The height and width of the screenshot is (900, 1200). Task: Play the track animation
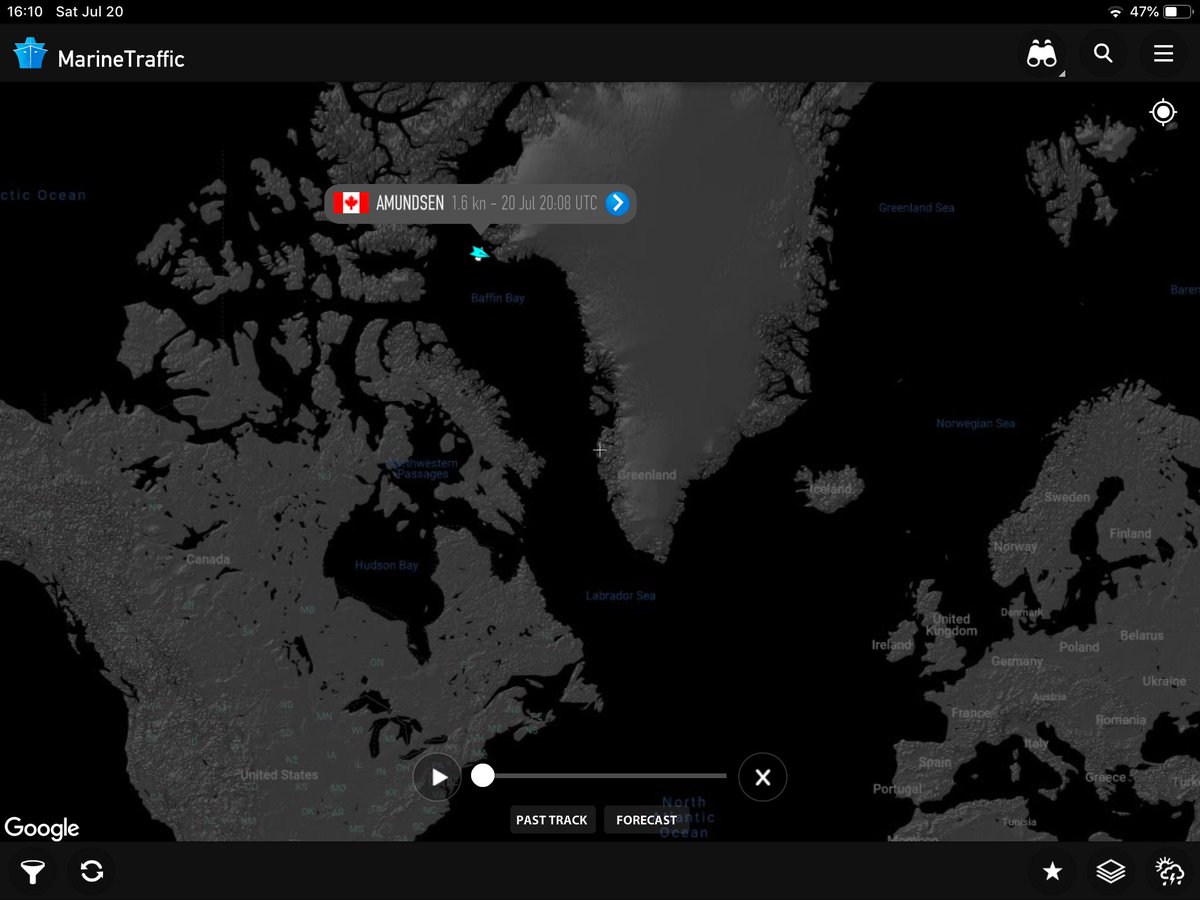coord(437,776)
